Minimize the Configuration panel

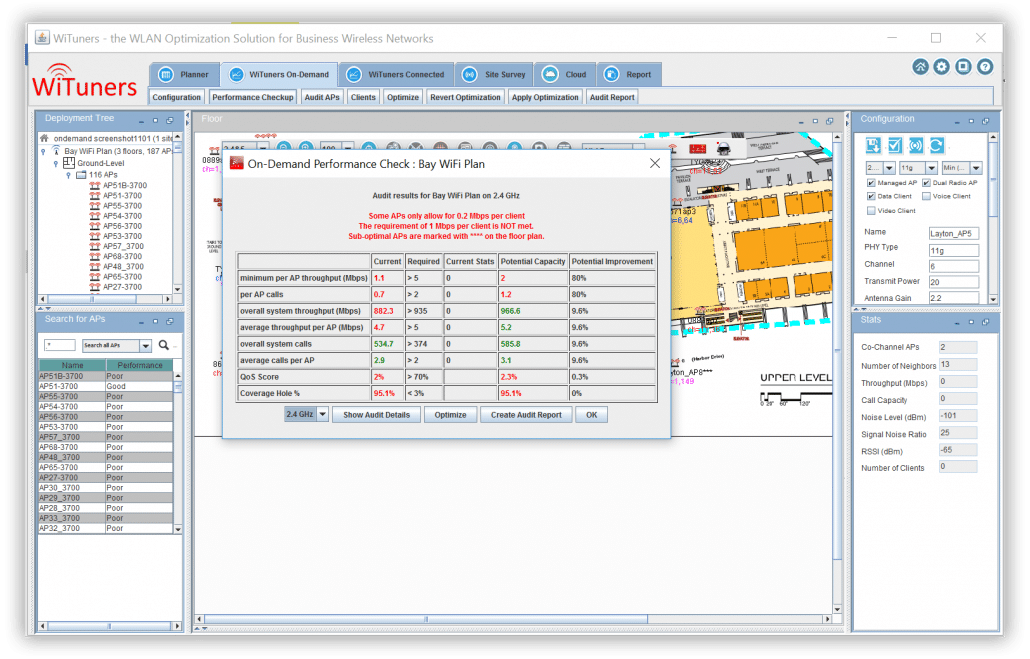[x=957, y=122]
